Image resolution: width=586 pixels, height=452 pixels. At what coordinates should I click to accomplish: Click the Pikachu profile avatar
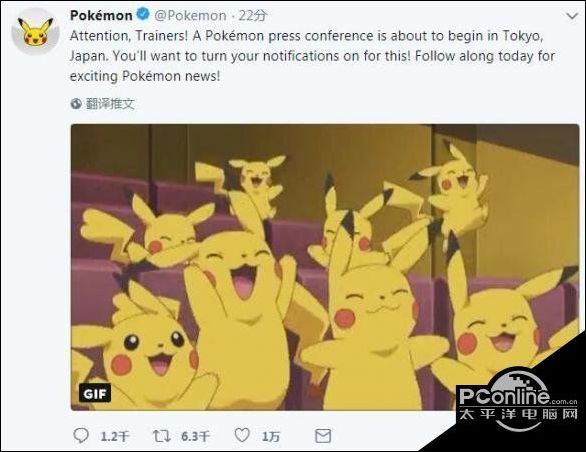(x=36, y=31)
